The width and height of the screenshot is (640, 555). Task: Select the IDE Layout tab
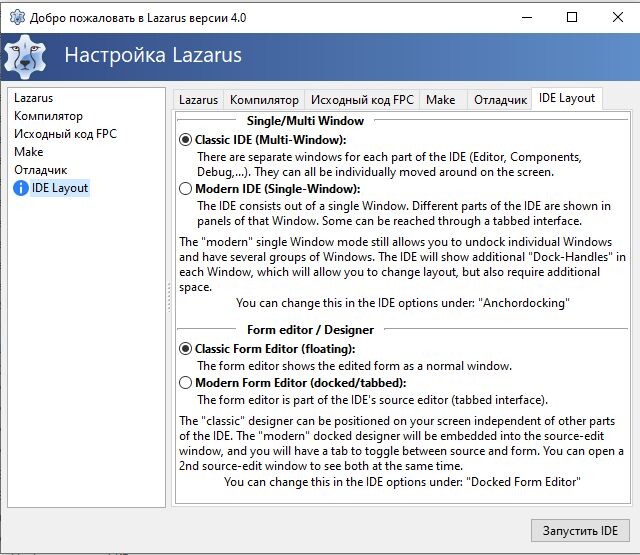[x=567, y=98]
